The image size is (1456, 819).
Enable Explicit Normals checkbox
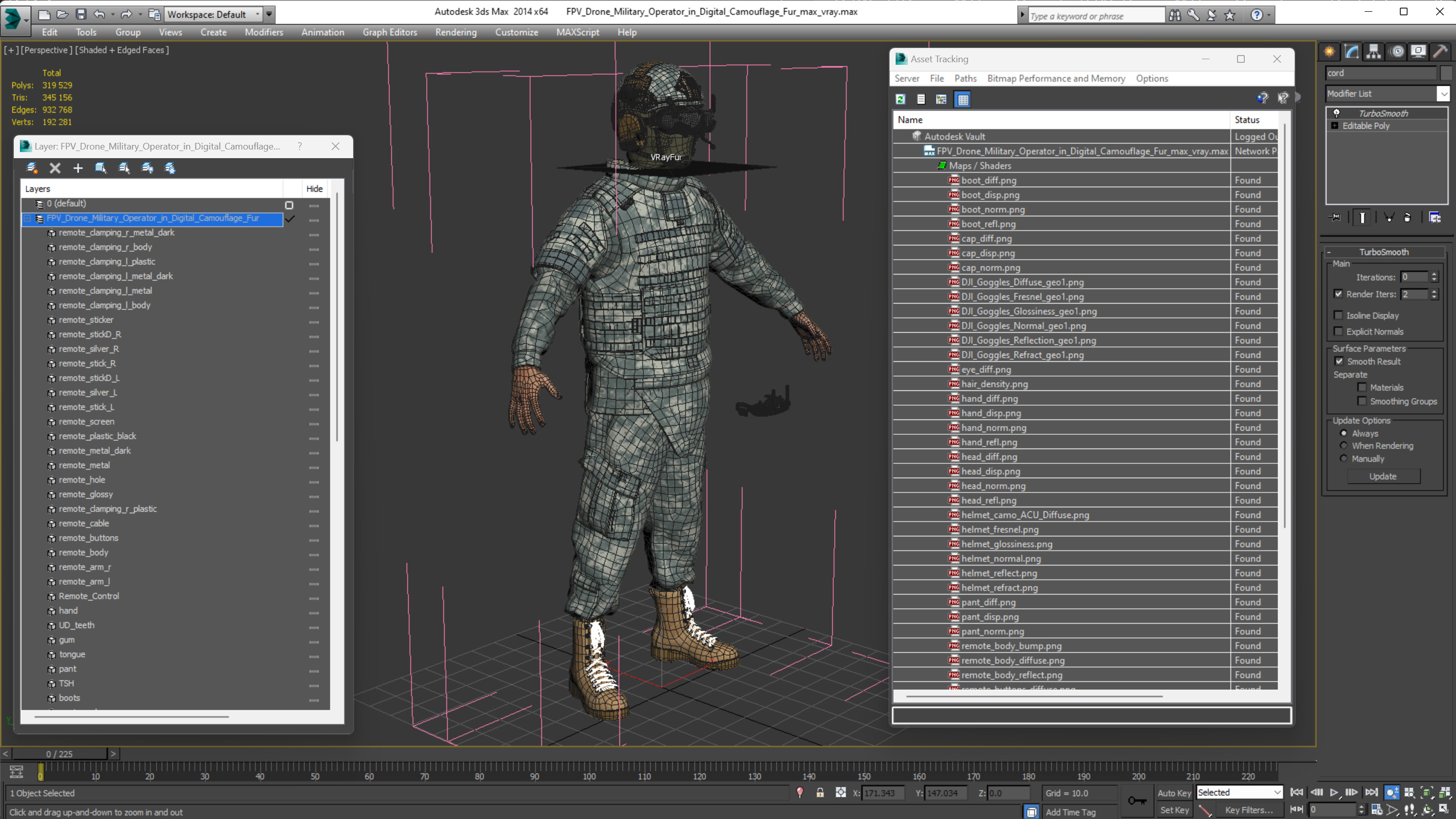click(1338, 331)
